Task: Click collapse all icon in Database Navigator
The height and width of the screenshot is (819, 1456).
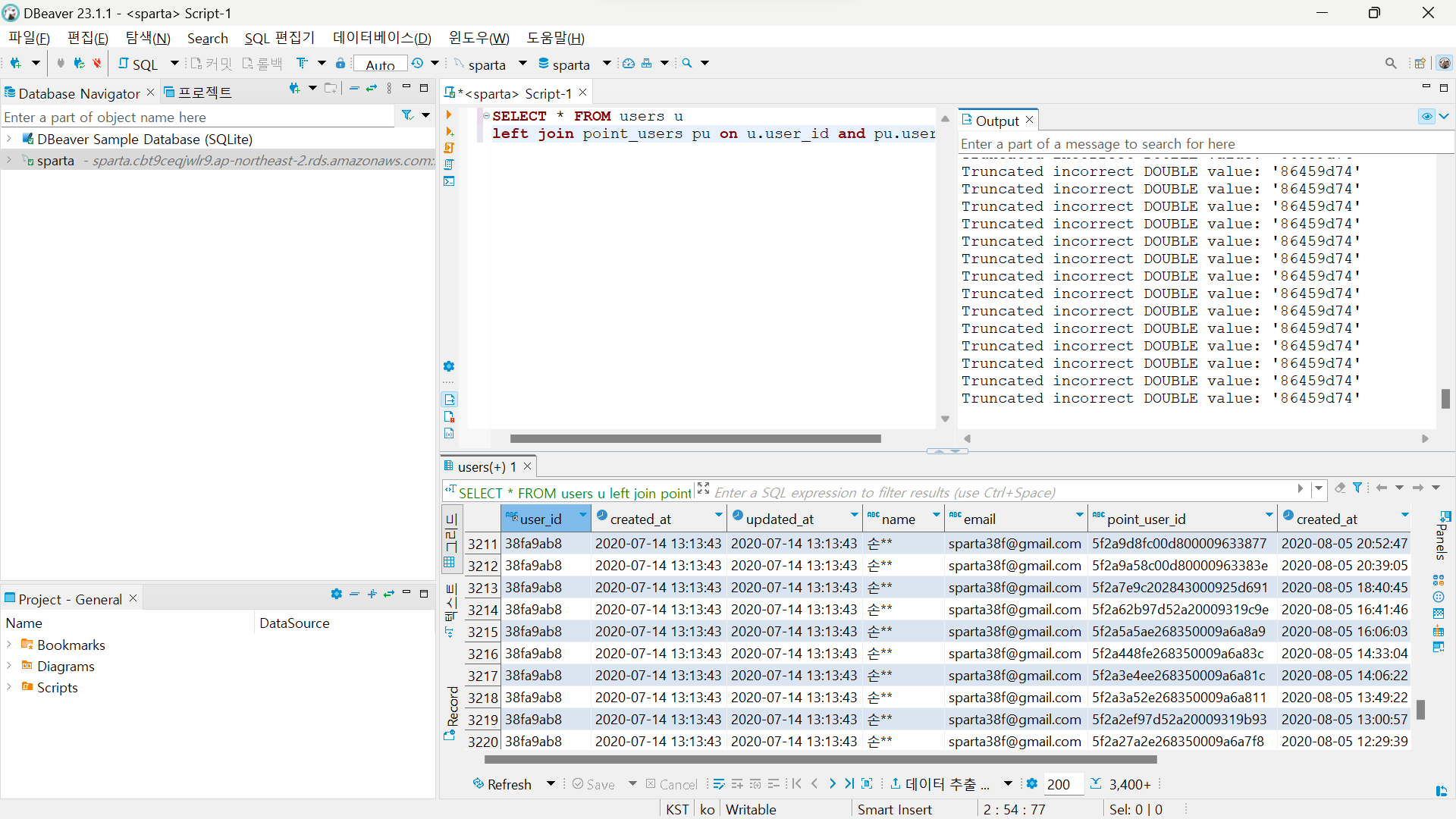Action: pyautogui.click(x=354, y=89)
